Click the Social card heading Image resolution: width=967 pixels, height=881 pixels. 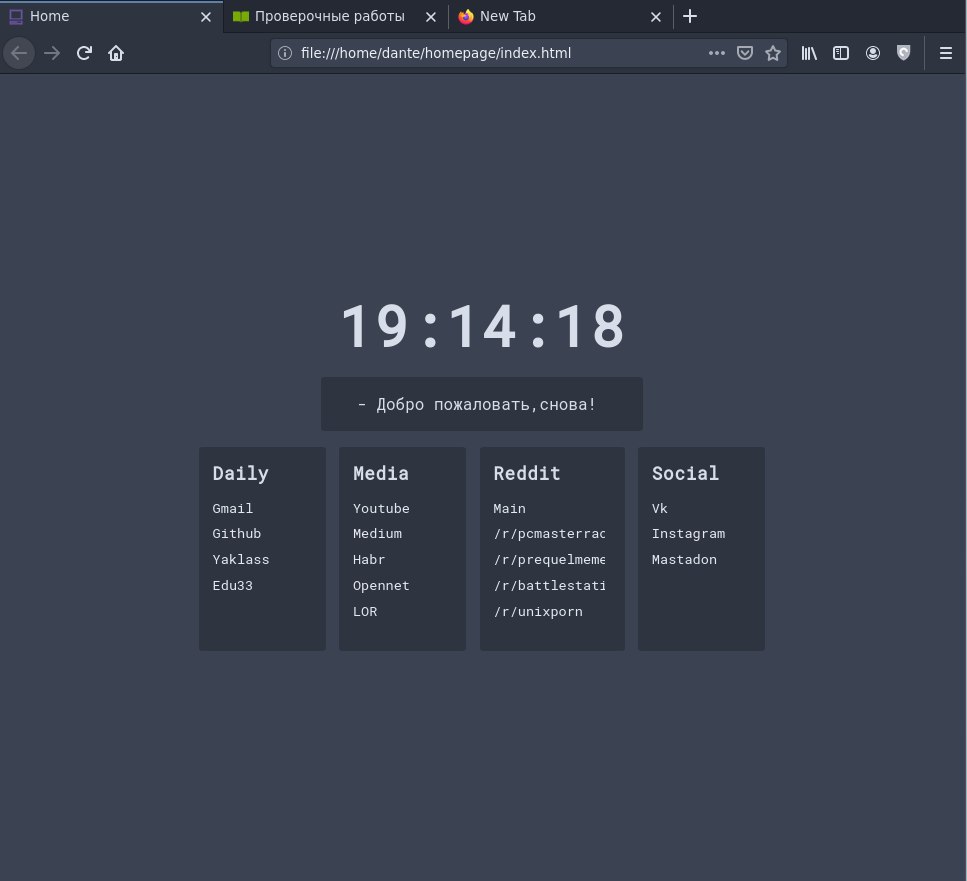(685, 473)
